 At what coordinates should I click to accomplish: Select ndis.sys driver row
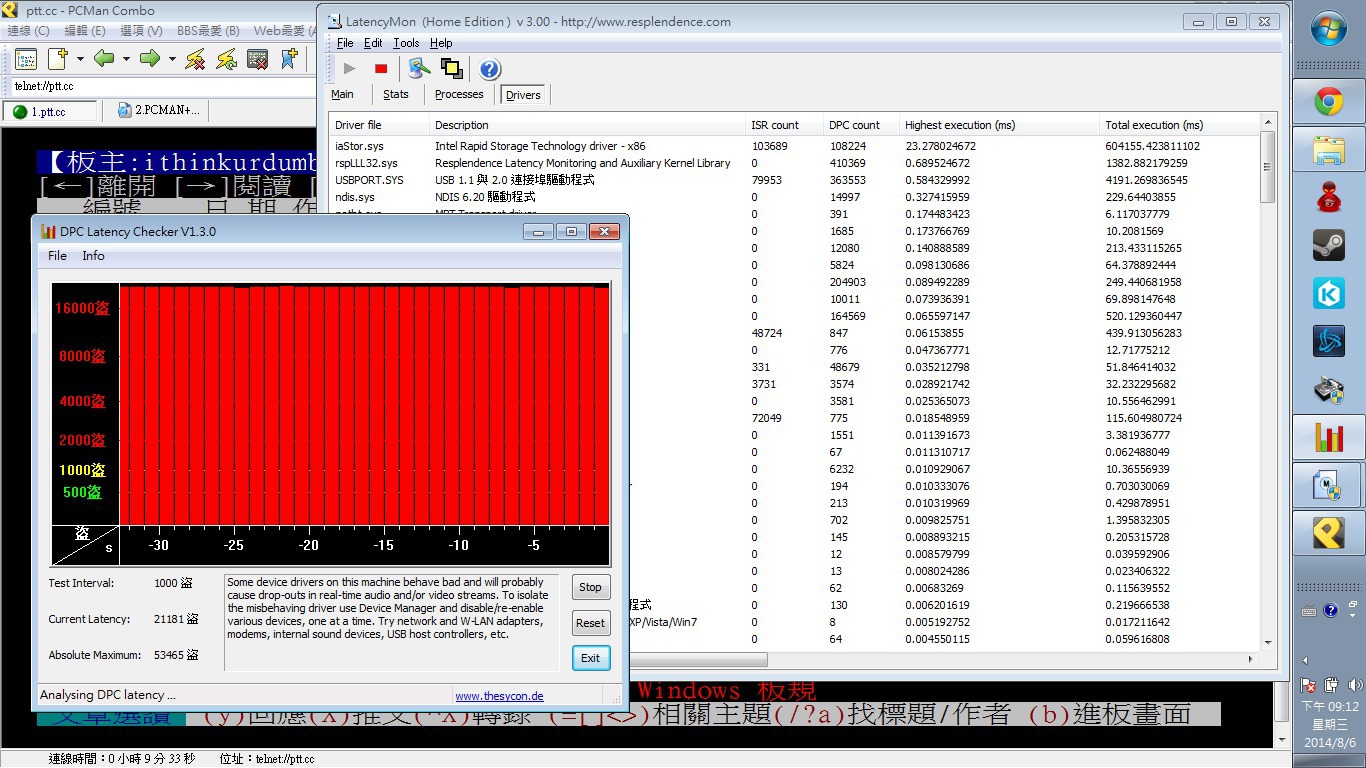click(x=794, y=197)
